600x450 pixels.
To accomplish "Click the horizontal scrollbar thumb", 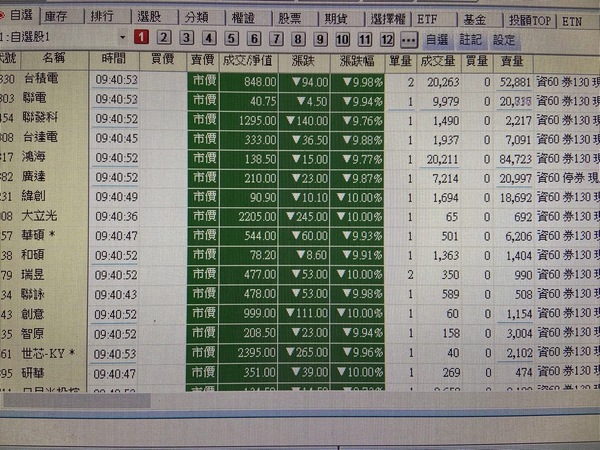I will click(77, 400).
